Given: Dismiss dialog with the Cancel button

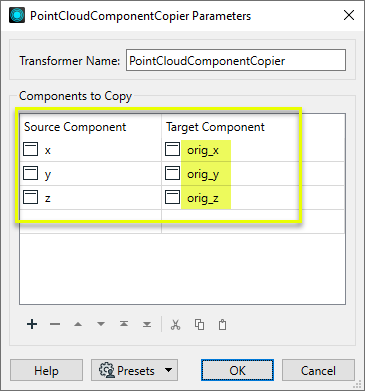Looking at the screenshot, I should point(318,370).
